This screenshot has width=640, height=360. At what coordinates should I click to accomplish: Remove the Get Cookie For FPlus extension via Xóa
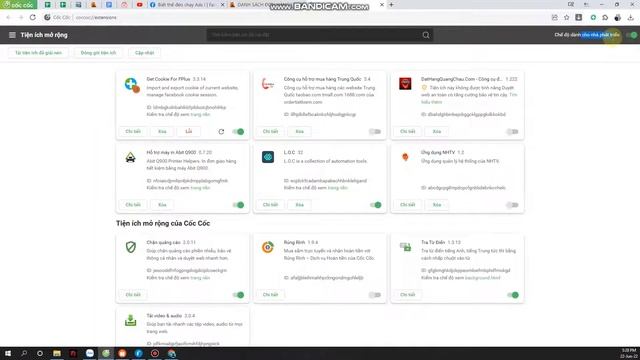[x=162, y=131]
